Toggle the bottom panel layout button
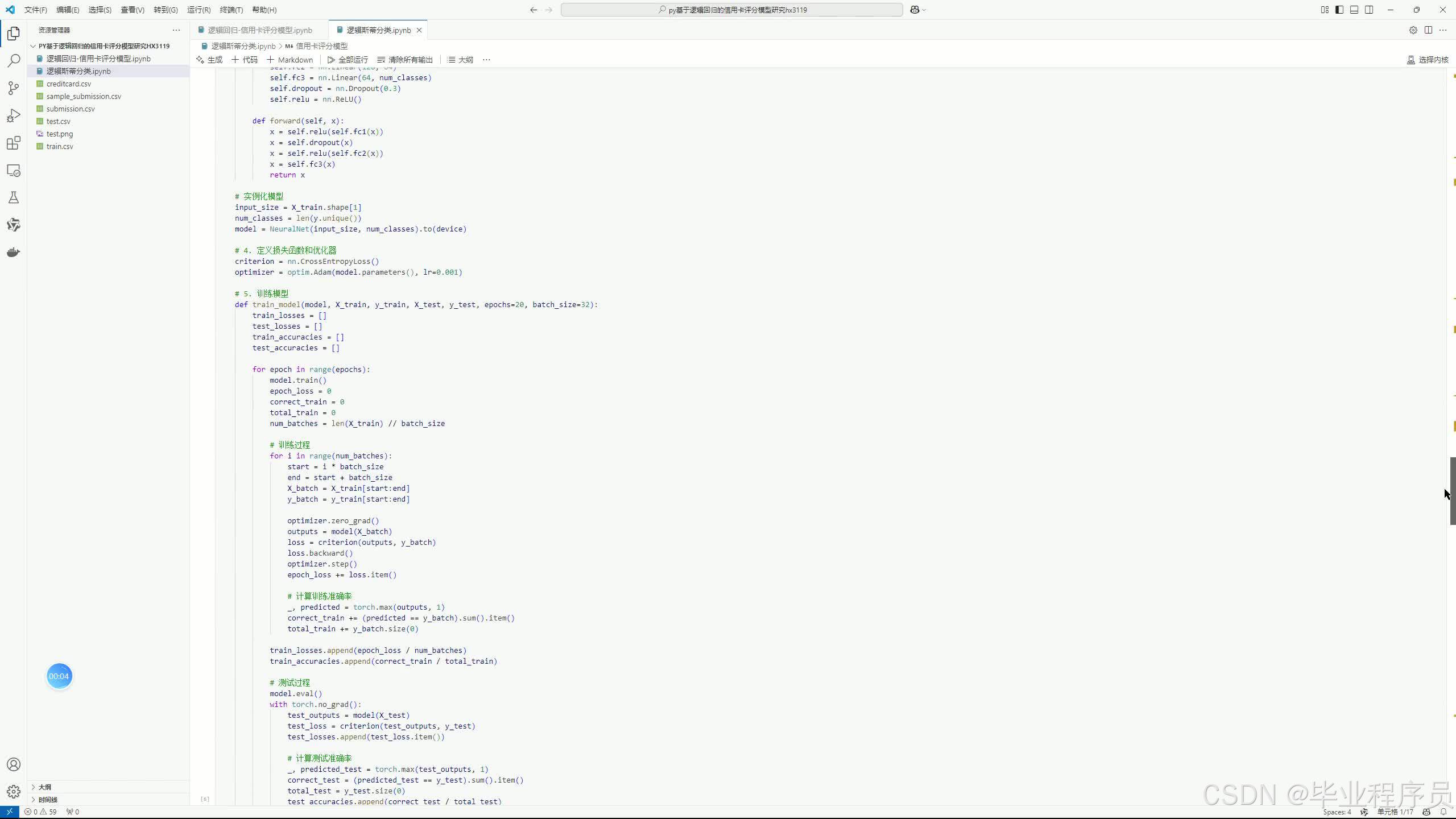 point(1354,10)
